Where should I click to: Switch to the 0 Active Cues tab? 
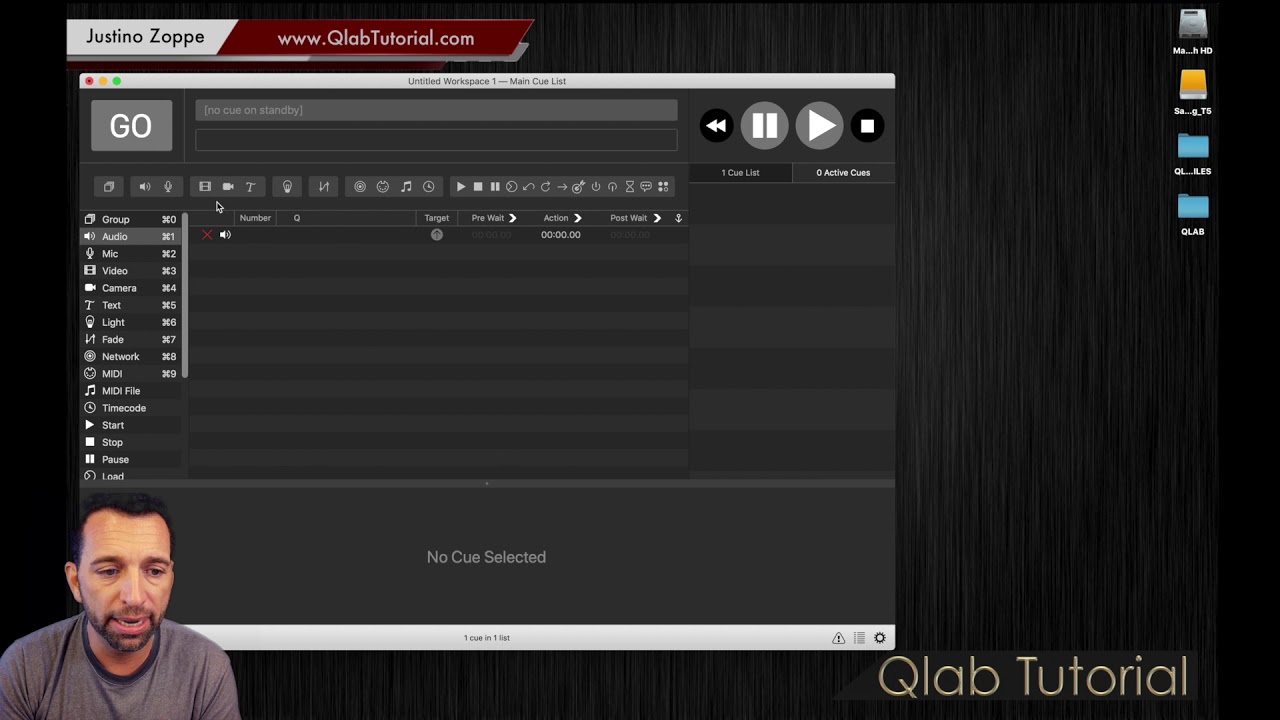coord(843,173)
